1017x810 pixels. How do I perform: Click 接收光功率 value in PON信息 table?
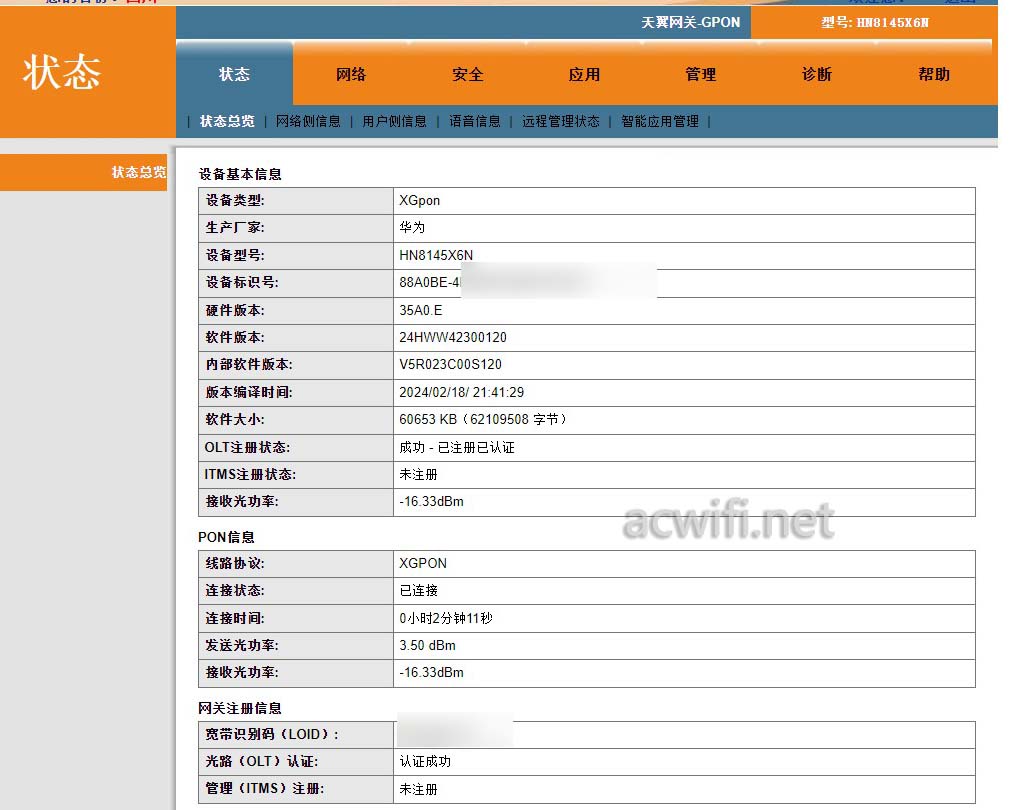click(431, 673)
